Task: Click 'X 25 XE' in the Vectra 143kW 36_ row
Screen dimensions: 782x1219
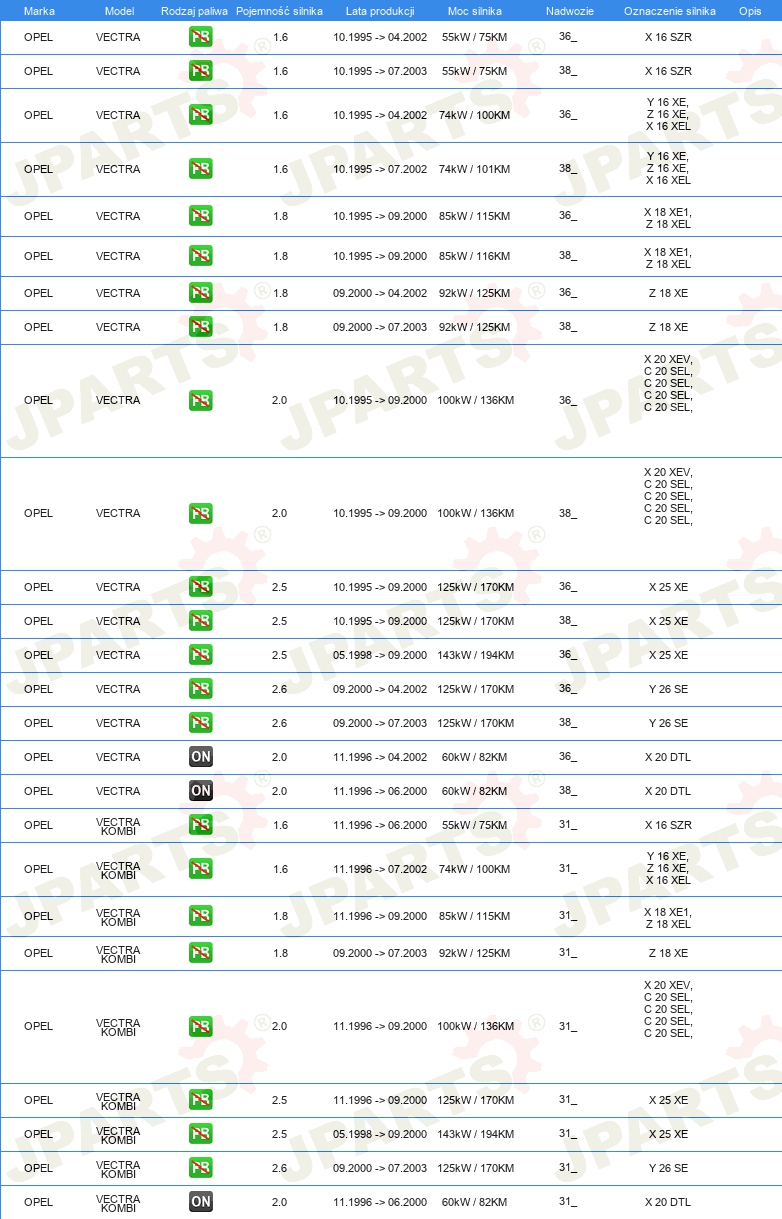Action: click(668, 656)
